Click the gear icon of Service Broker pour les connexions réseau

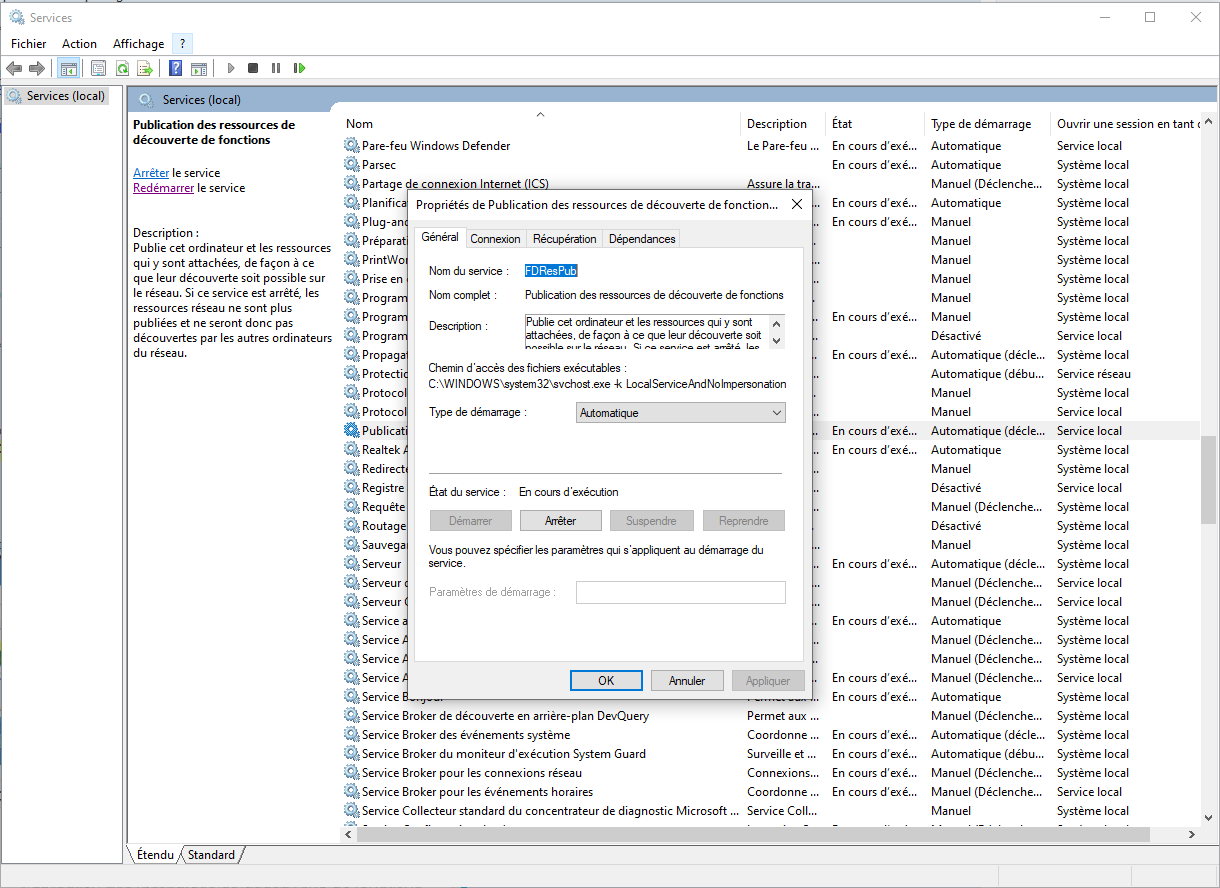(351, 773)
